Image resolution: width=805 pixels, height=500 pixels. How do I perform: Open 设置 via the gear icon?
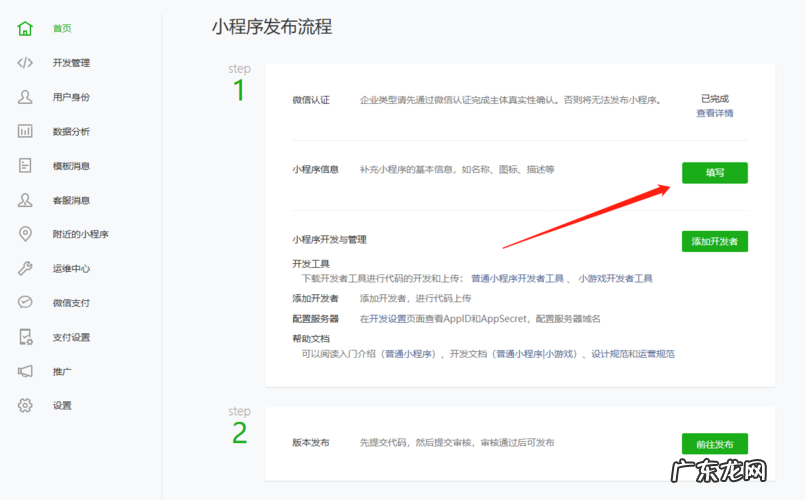(25, 405)
